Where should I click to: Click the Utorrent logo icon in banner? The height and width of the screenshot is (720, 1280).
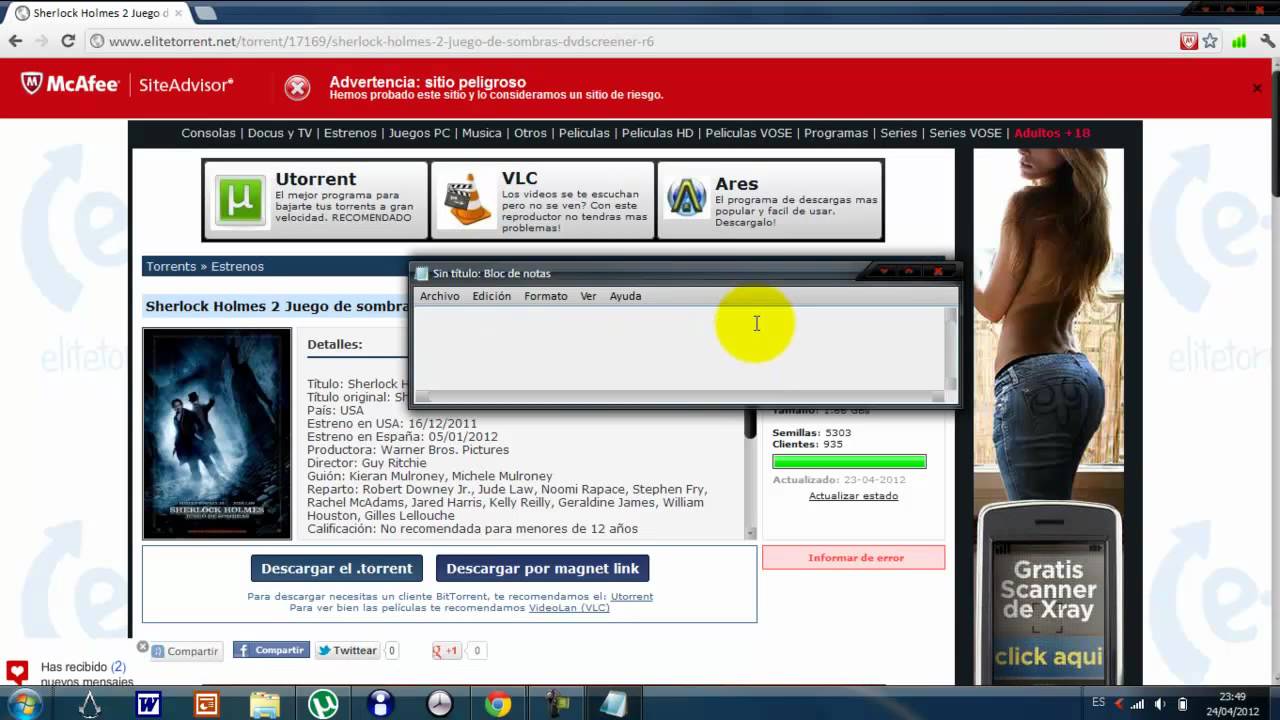(x=240, y=200)
